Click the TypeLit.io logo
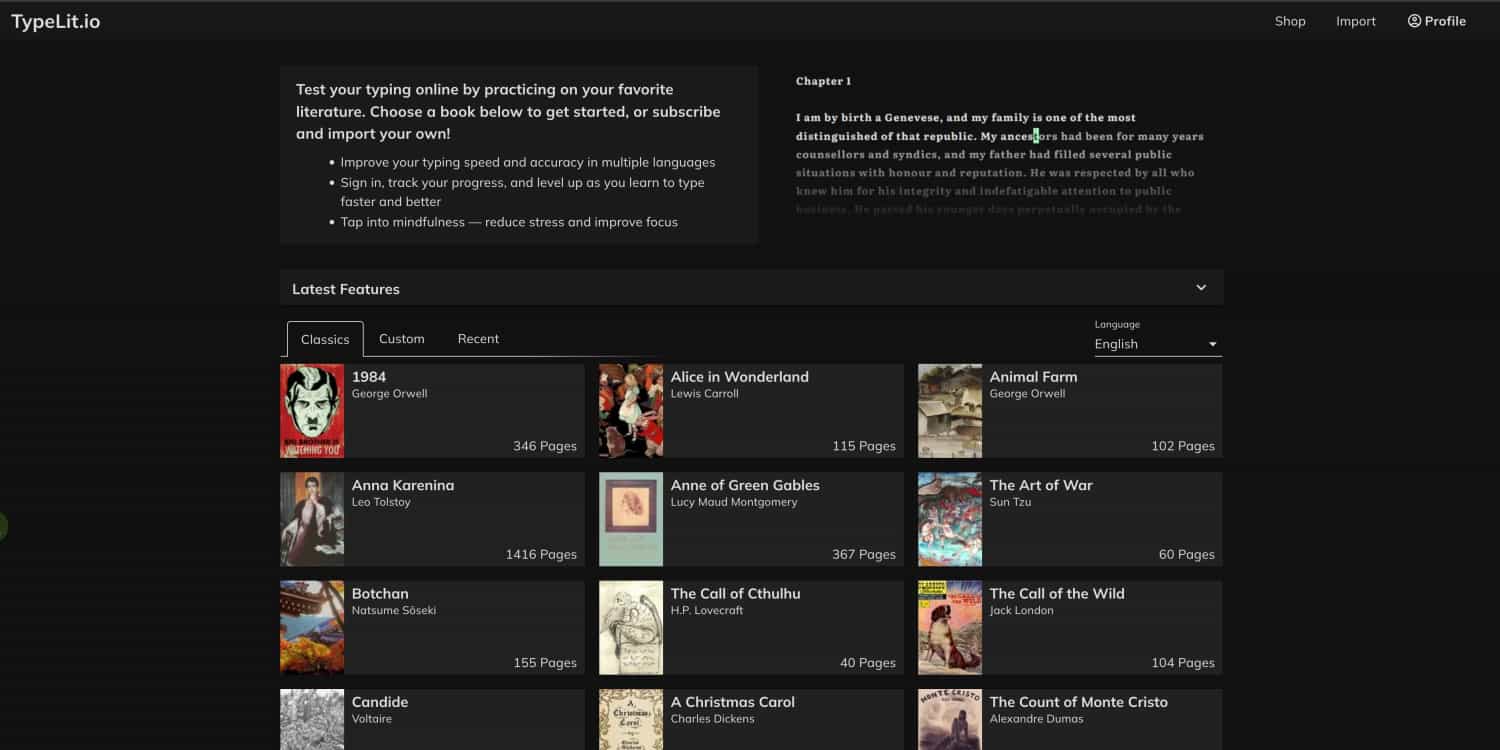 56,21
